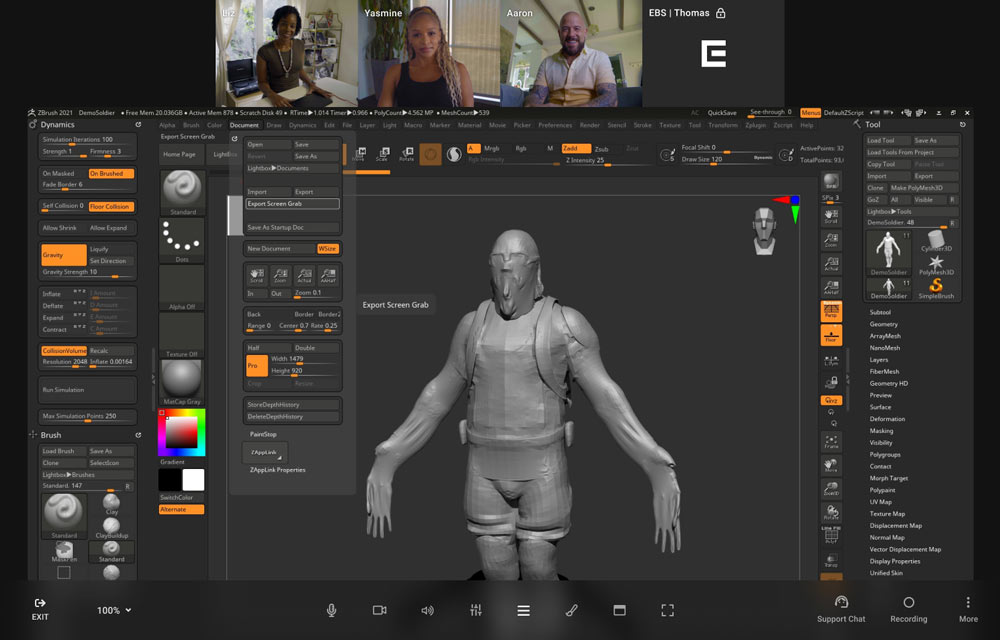
Task: Mute the microphone in the bottom bar
Action: (331, 610)
